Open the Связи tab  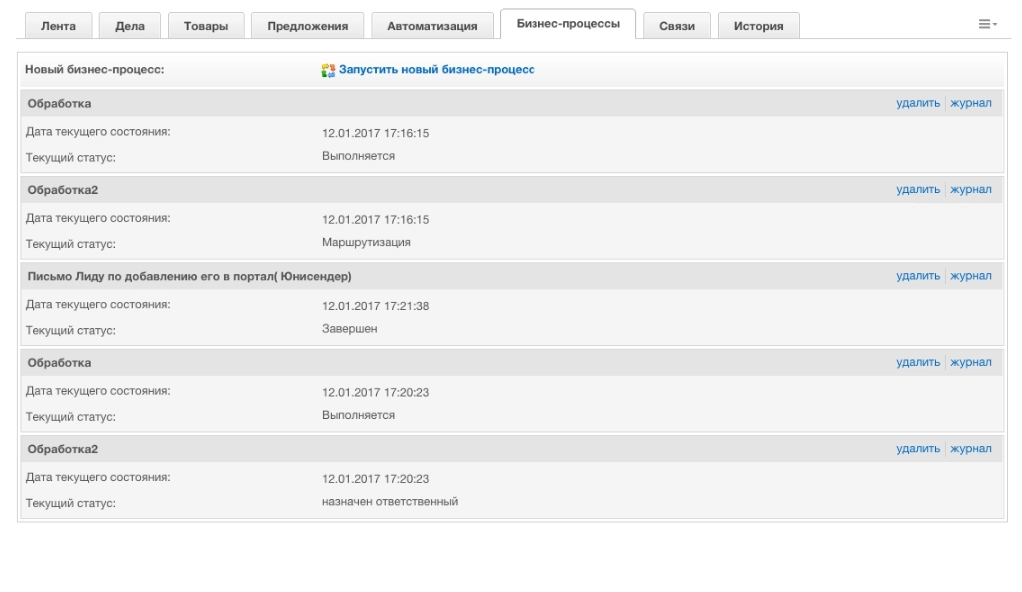coord(677,27)
